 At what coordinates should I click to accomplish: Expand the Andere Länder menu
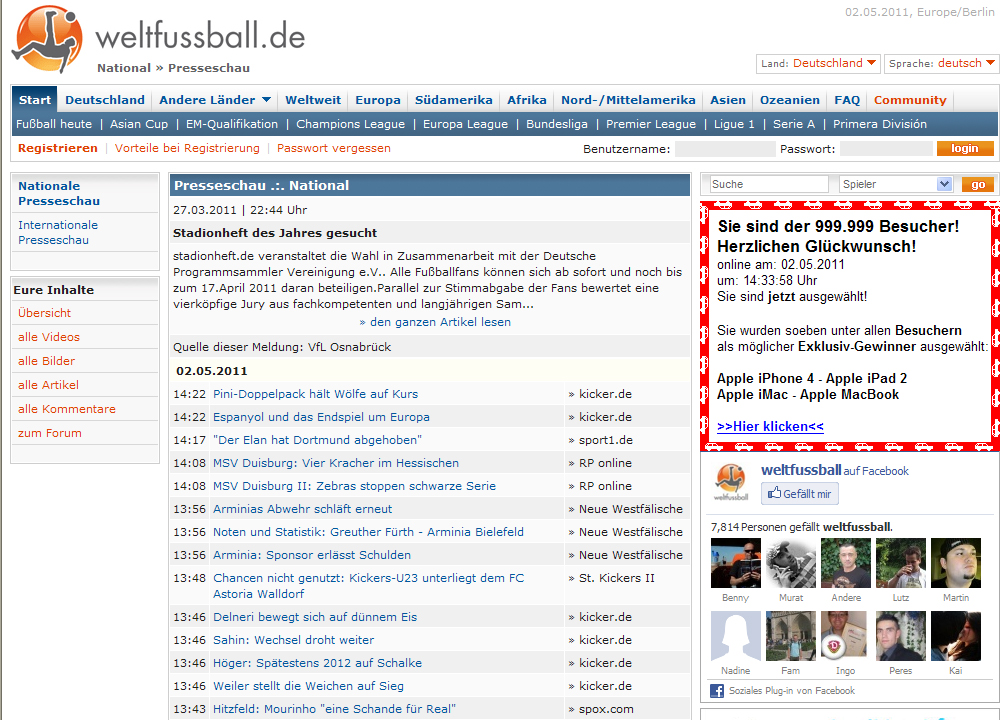(x=215, y=100)
